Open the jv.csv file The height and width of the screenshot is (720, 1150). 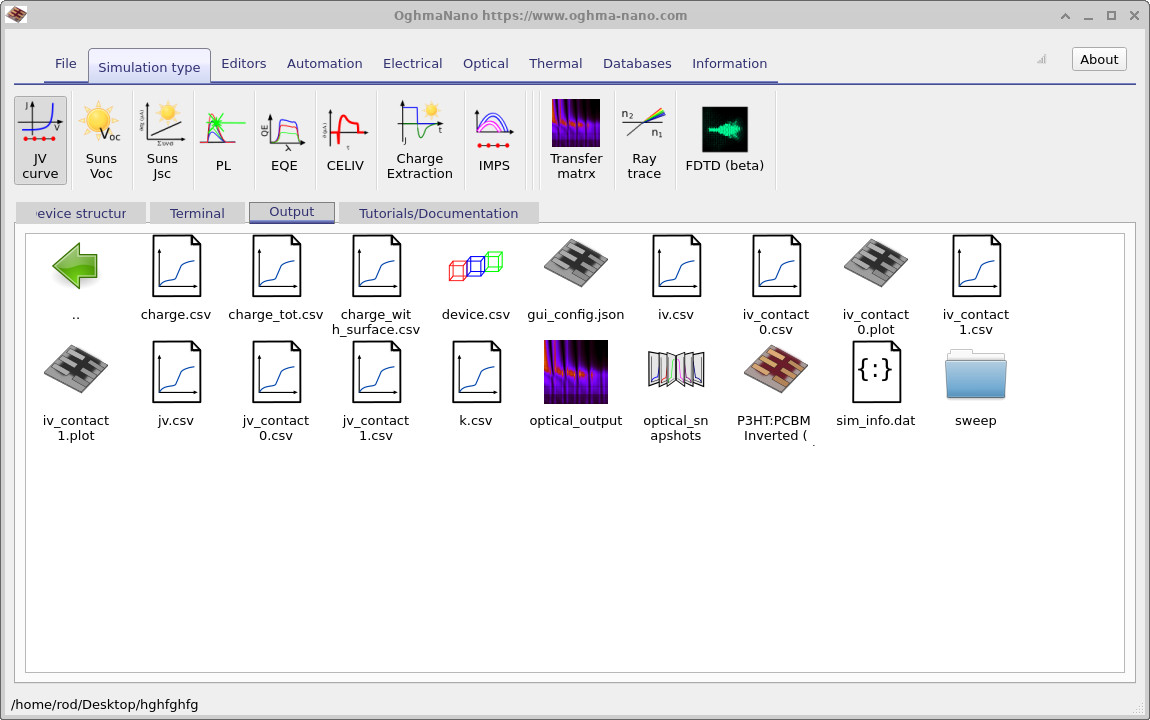click(x=176, y=384)
